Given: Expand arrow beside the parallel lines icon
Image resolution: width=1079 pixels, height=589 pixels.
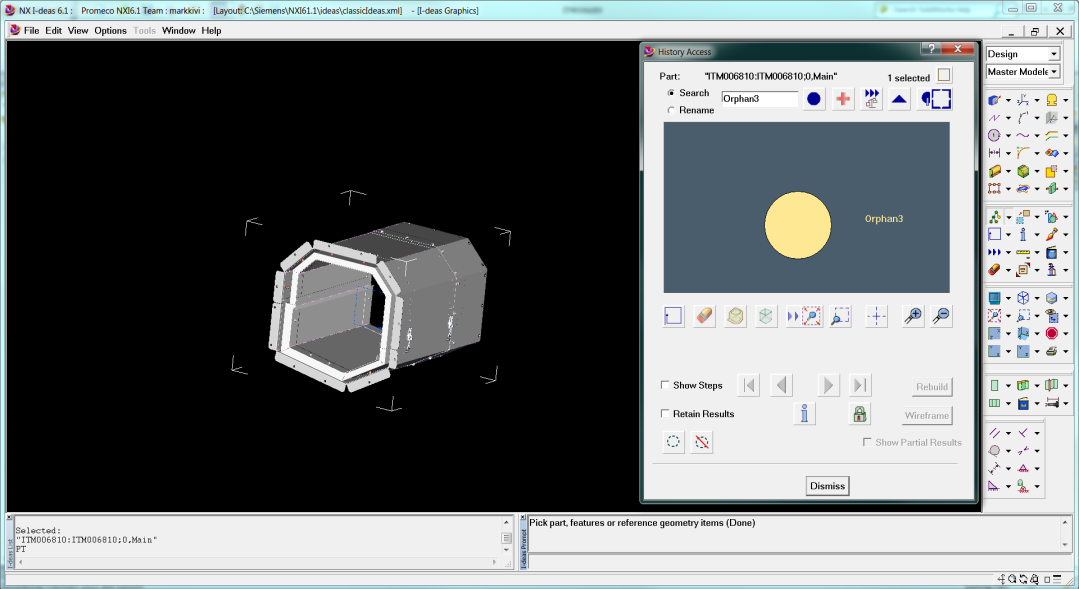Looking at the screenshot, I should pos(1008,433).
